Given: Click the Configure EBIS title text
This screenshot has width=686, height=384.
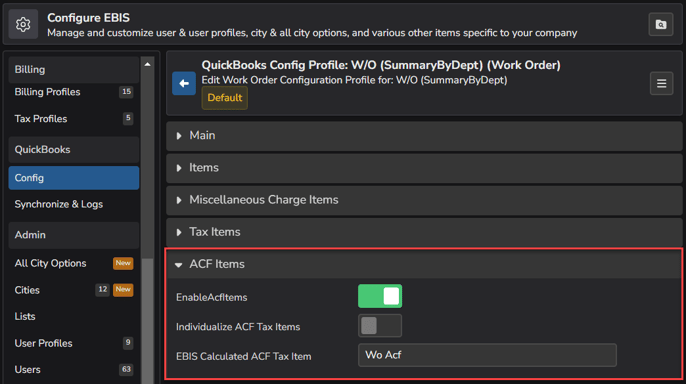Looking at the screenshot, I should (88, 18).
